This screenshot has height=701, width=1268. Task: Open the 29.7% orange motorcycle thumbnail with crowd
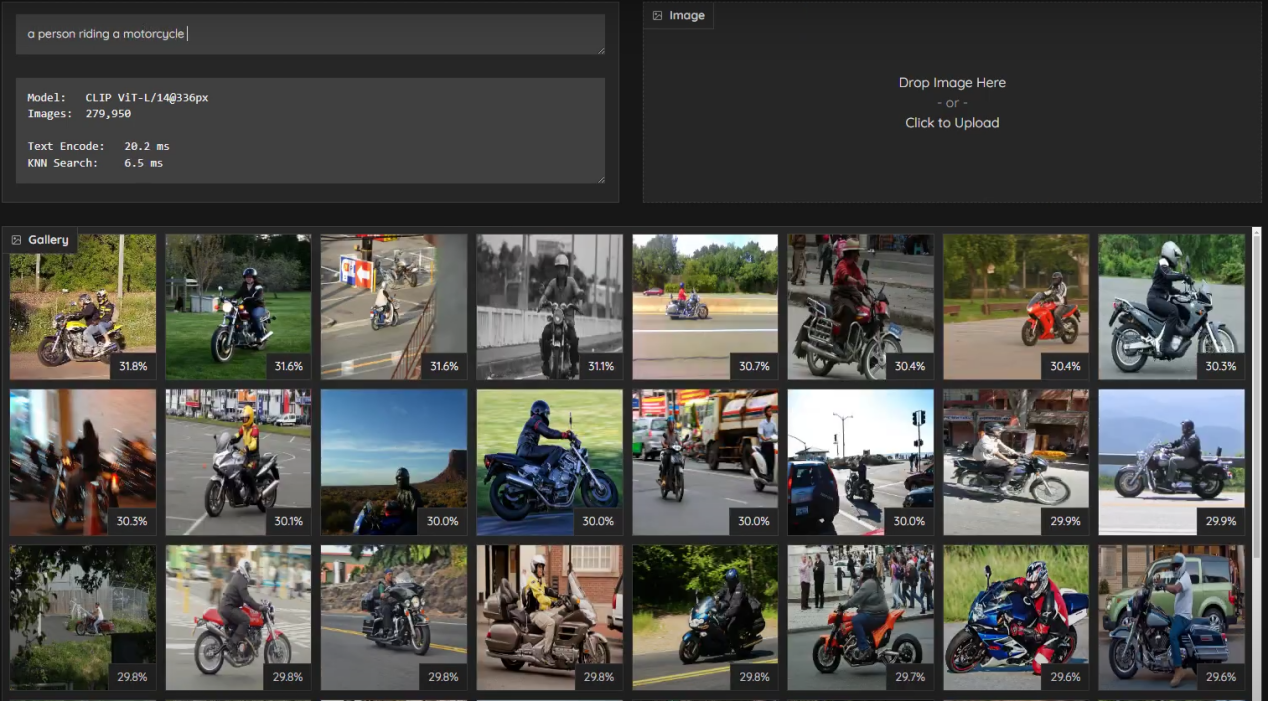(860, 617)
